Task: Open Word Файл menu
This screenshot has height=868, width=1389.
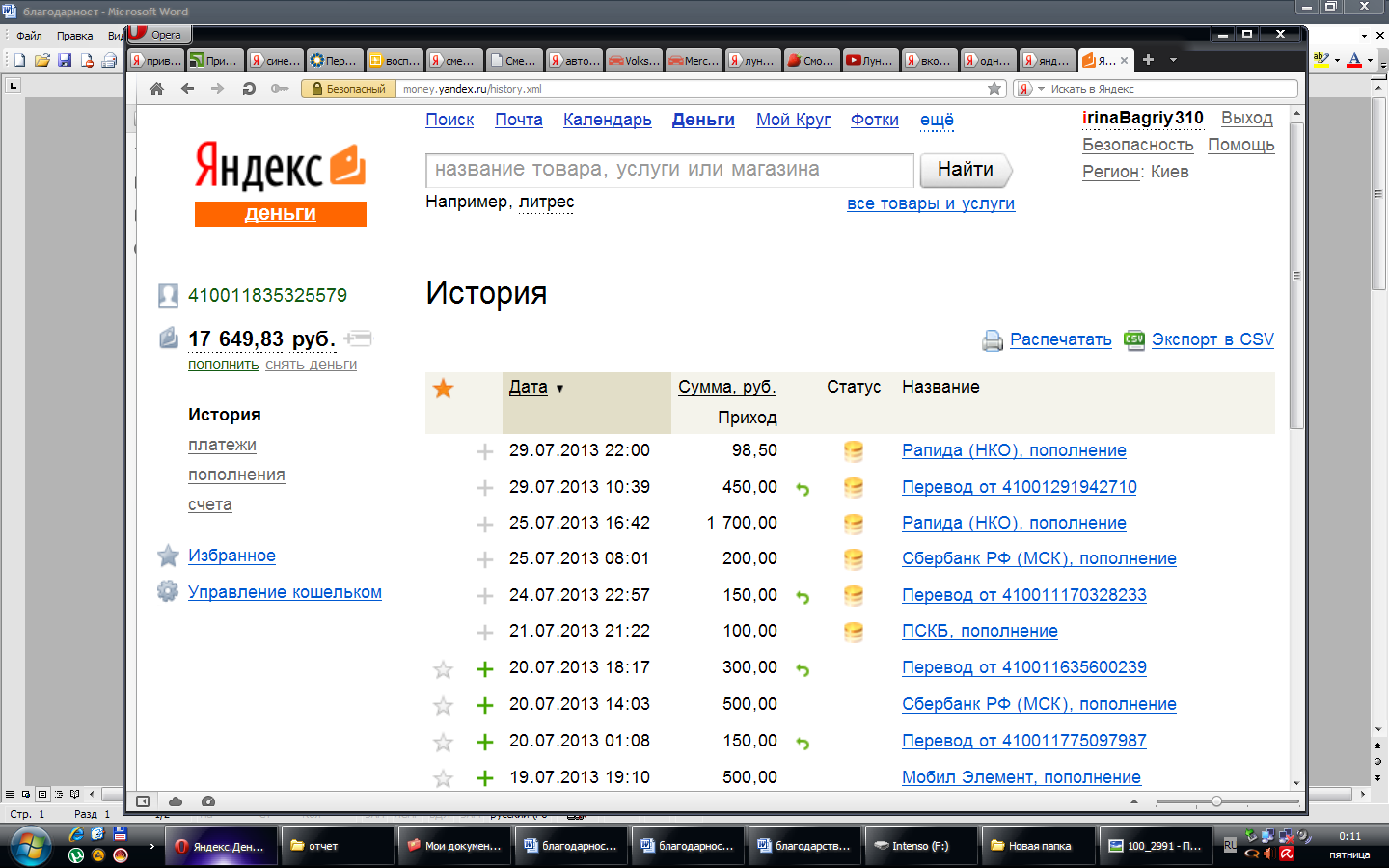Action: 29,36
